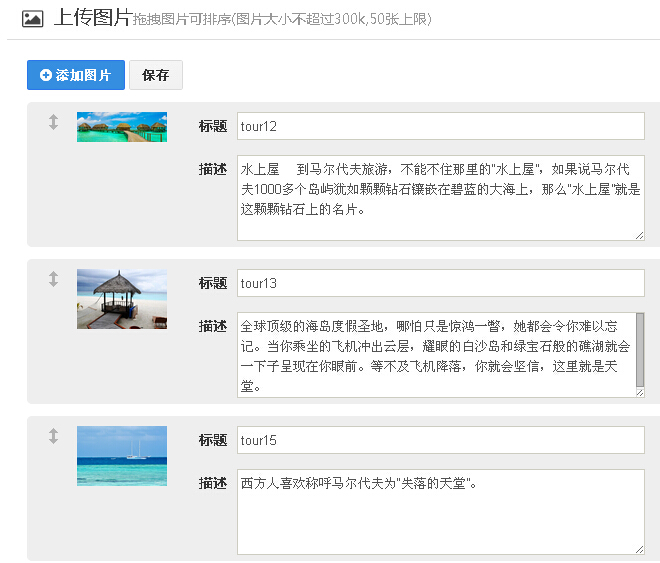Click the drag-sort arrow icon for tour13 row

point(54,279)
